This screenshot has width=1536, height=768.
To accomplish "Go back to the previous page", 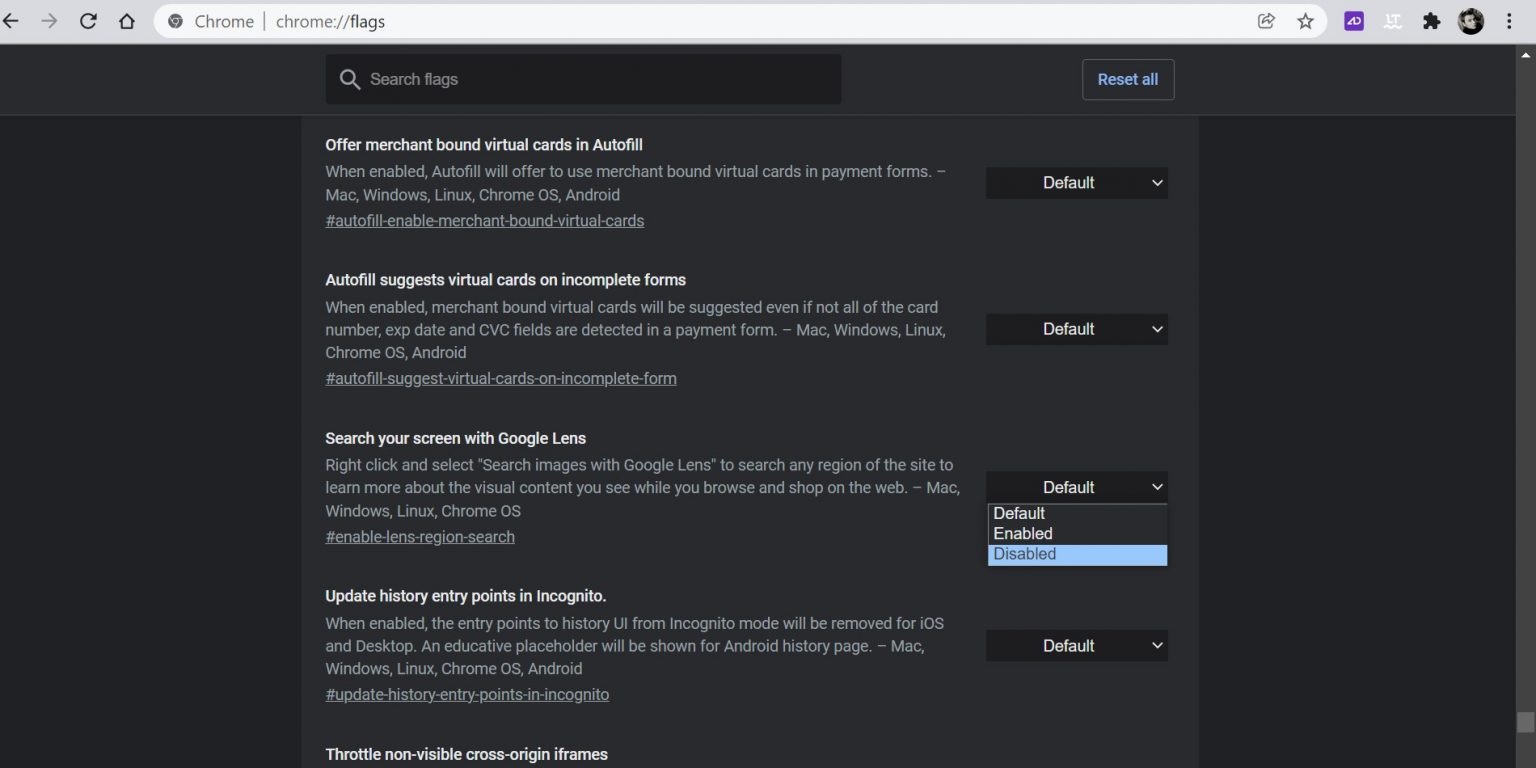I will click(10, 21).
